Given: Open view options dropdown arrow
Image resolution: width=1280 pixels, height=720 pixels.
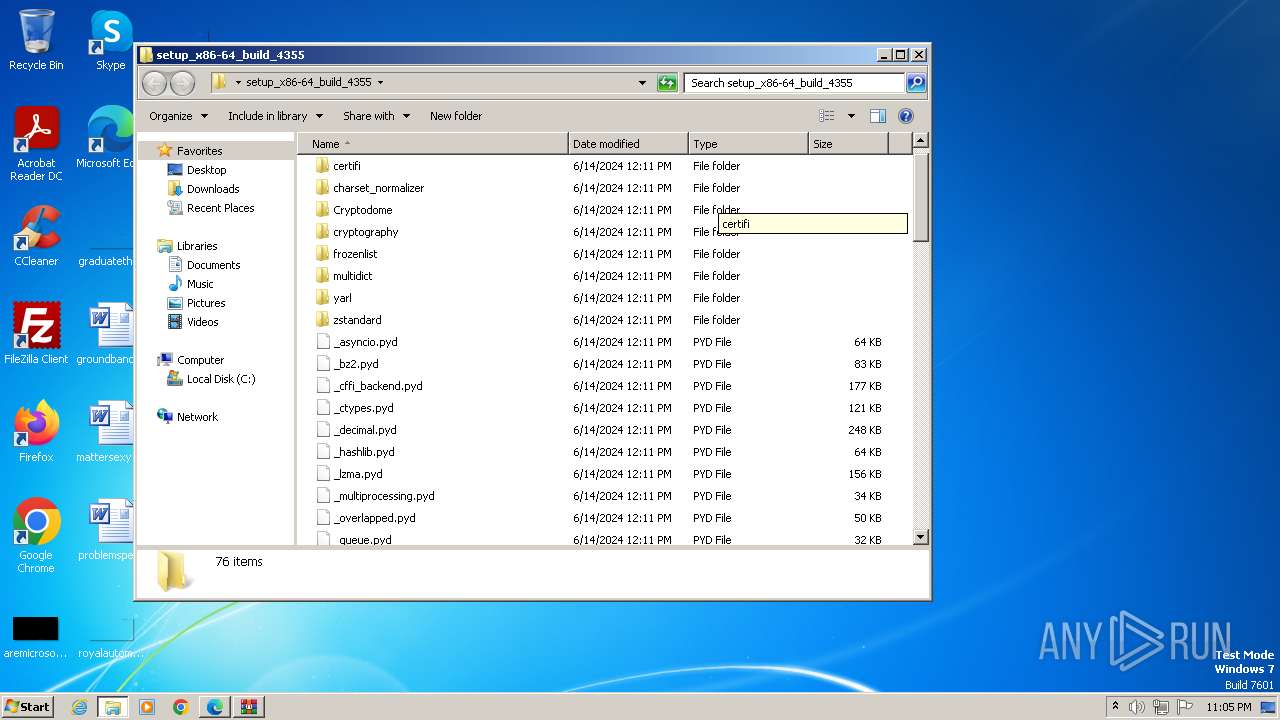Looking at the screenshot, I should [851, 116].
